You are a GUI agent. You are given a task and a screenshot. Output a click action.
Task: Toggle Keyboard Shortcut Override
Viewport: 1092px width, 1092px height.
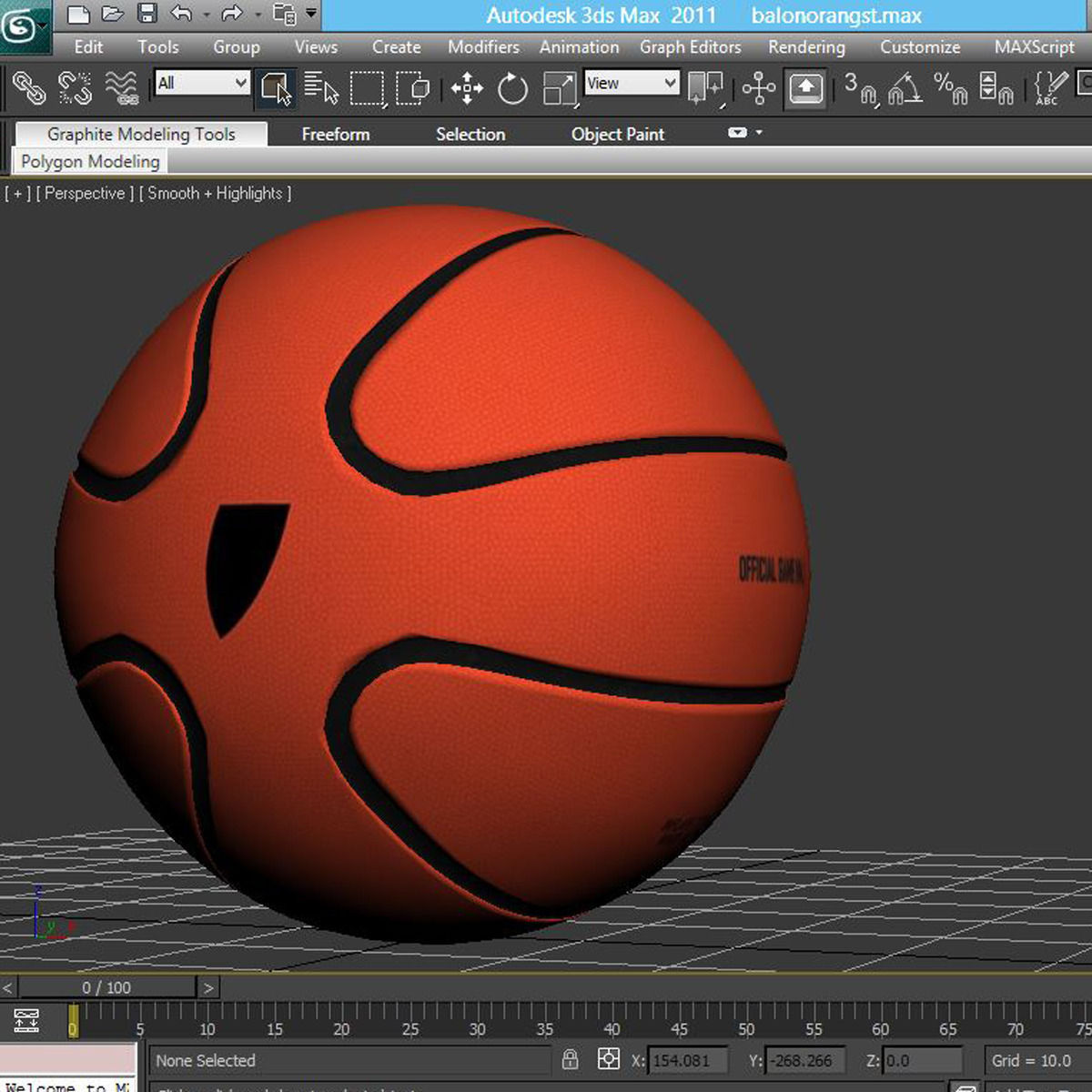[x=805, y=88]
